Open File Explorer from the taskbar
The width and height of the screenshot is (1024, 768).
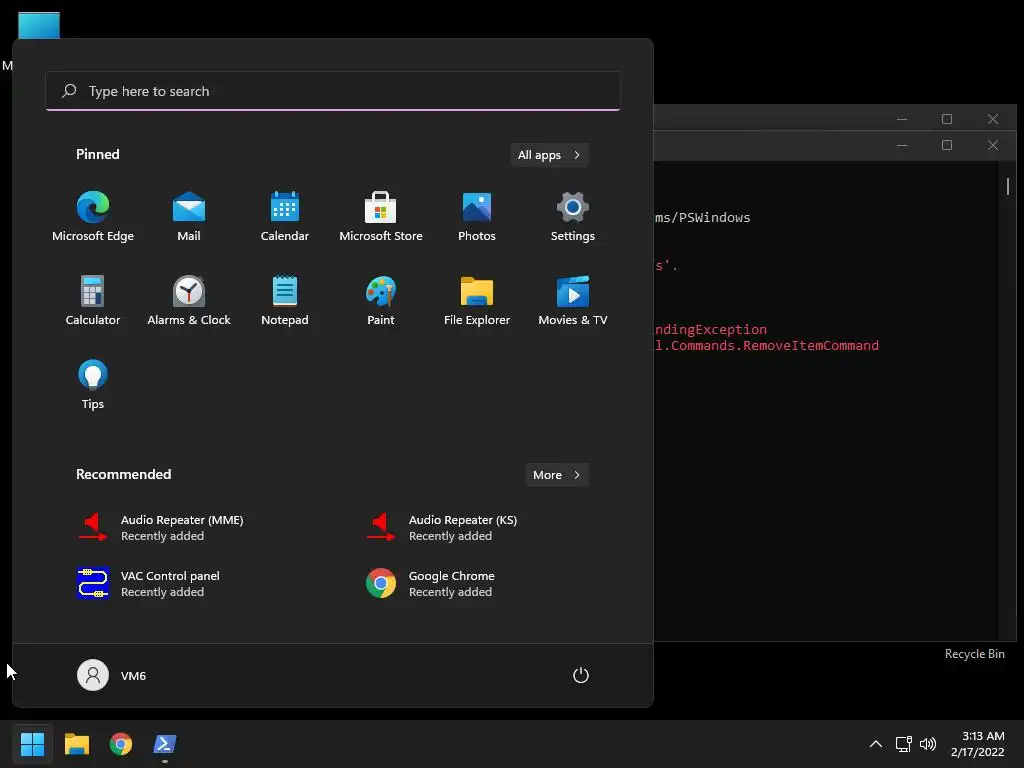76,744
